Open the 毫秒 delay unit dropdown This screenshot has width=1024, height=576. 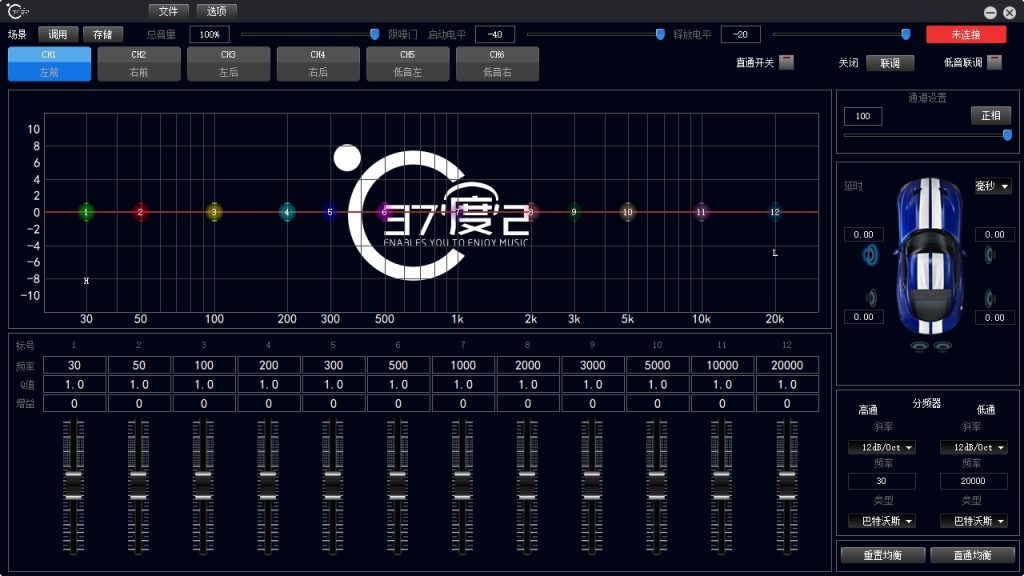pos(992,186)
